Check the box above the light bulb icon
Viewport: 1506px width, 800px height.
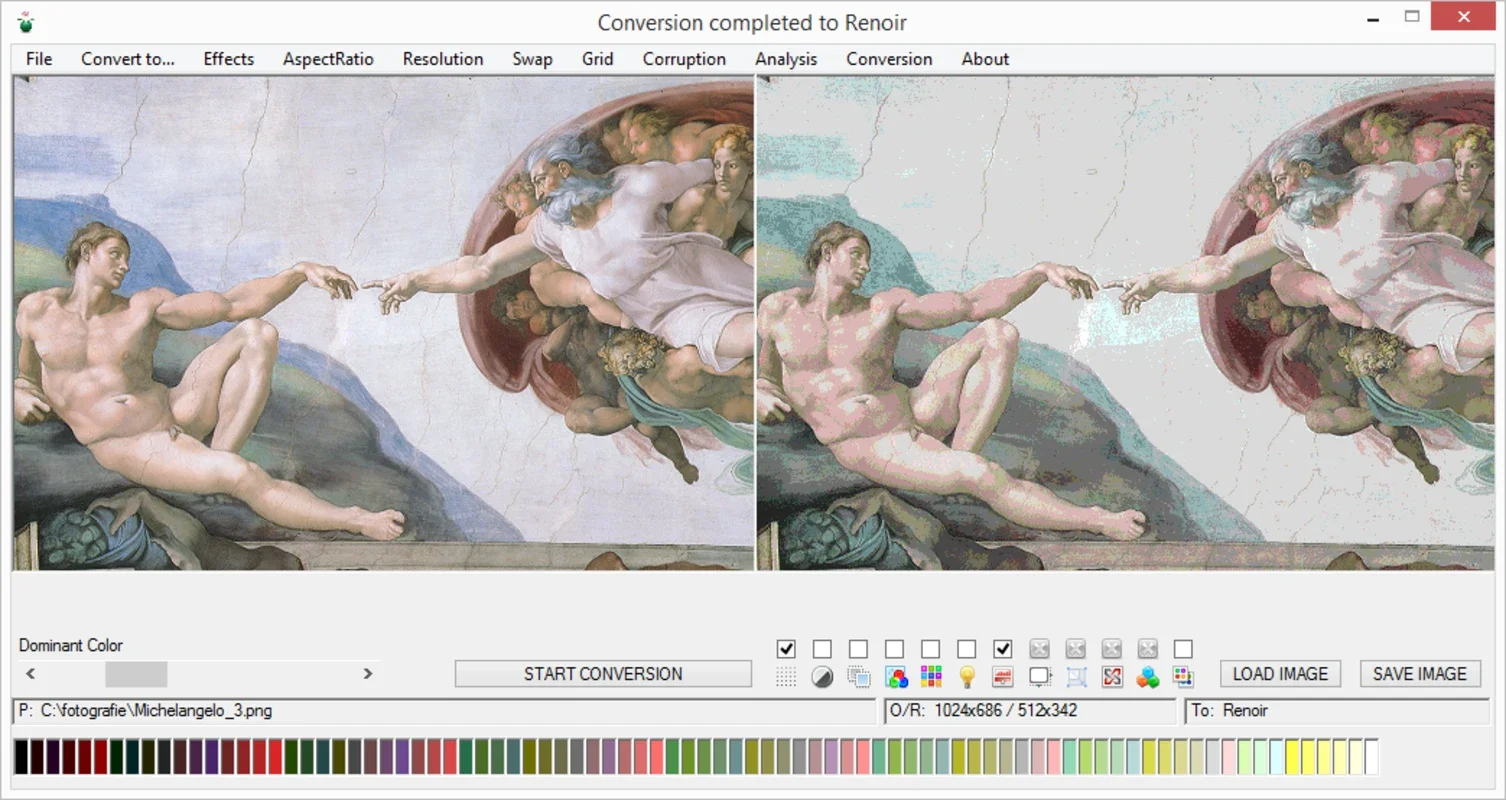[x=966, y=649]
